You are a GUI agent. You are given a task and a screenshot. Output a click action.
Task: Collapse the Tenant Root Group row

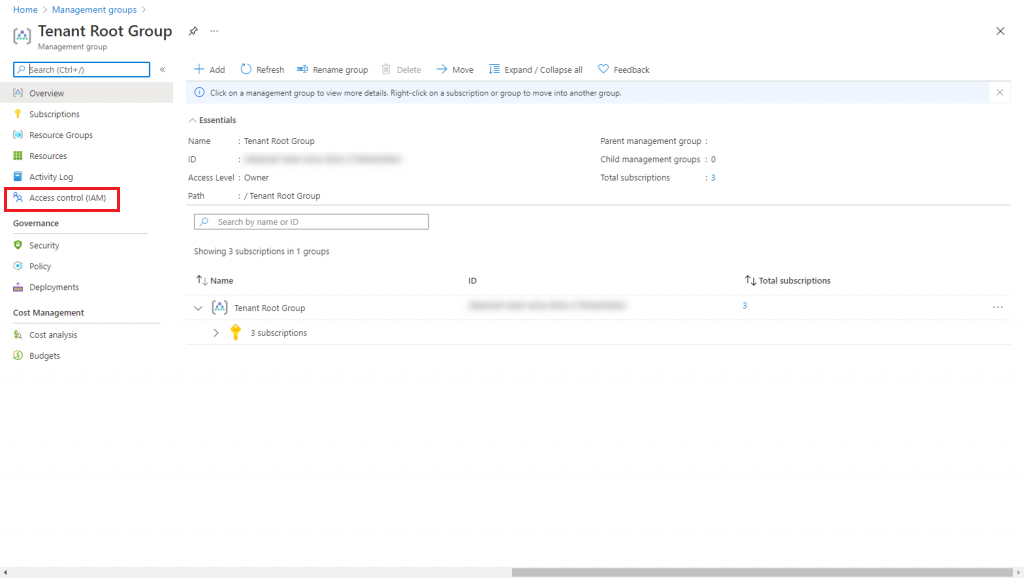coord(198,308)
